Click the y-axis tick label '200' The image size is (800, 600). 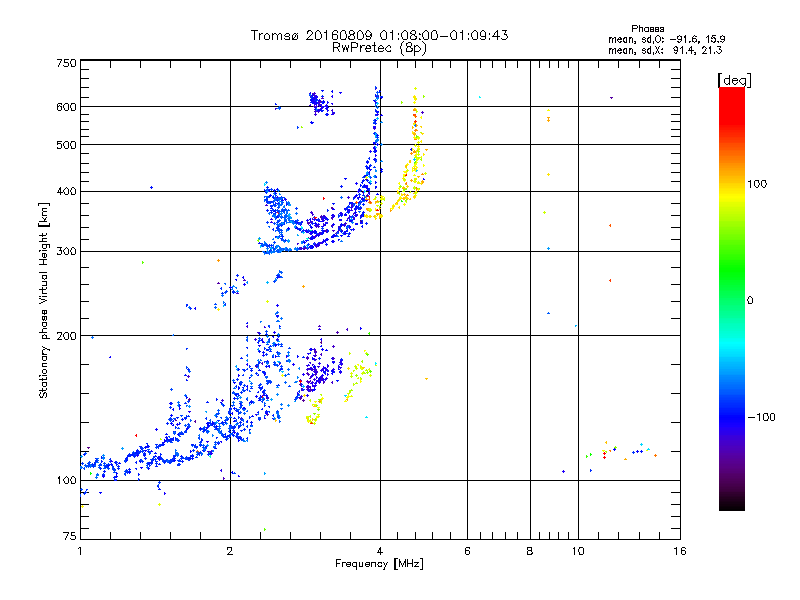pyautogui.click(x=66, y=336)
